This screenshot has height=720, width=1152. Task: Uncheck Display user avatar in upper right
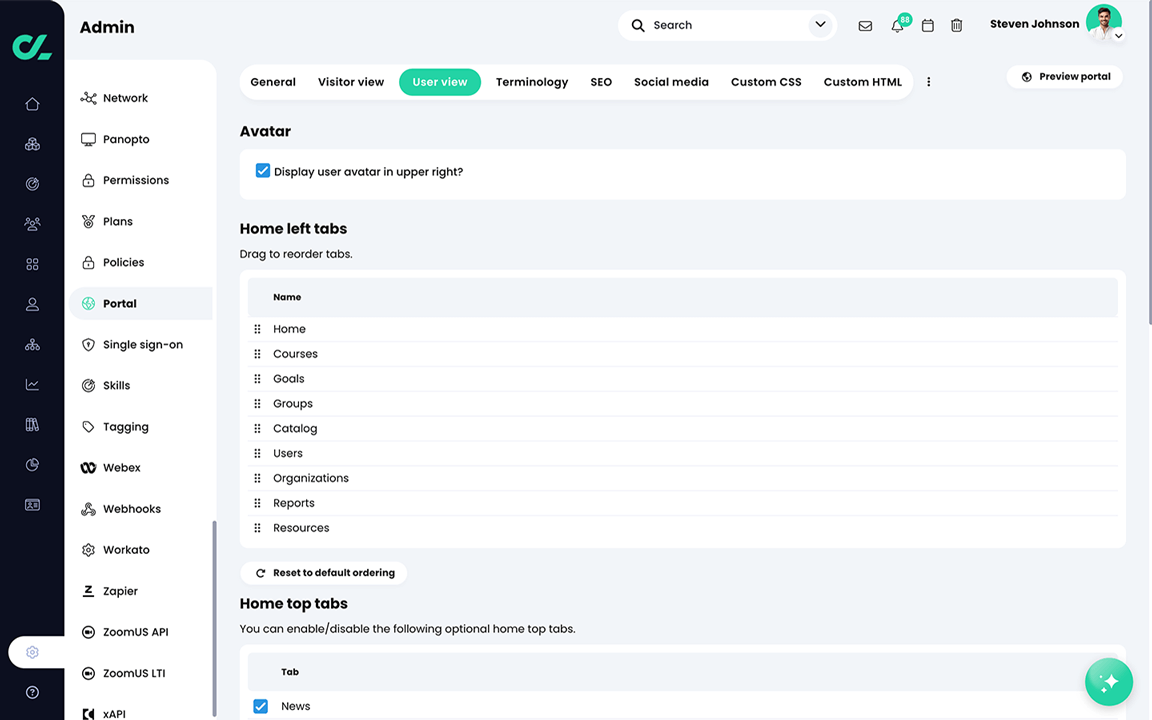click(262, 170)
